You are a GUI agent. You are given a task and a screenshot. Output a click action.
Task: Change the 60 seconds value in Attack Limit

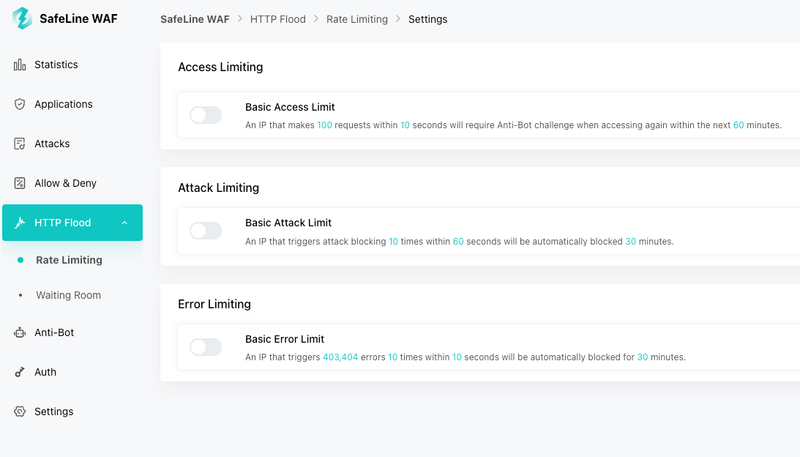(458, 241)
